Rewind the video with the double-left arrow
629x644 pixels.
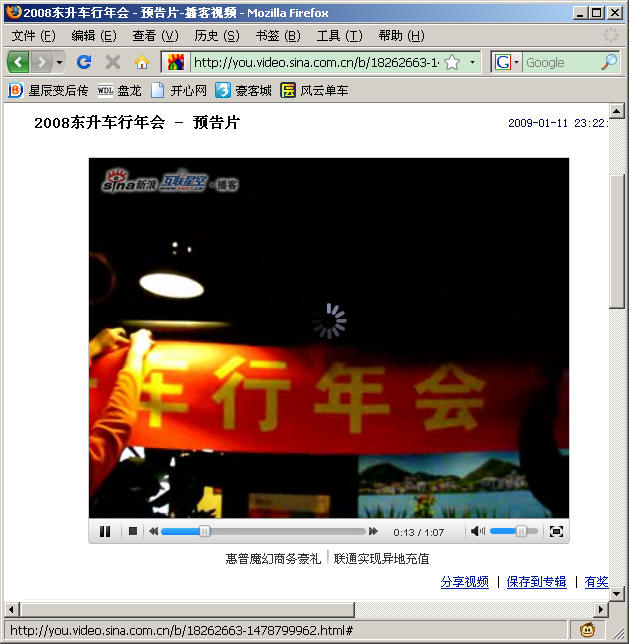pyautogui.click(x=154, y=531)
